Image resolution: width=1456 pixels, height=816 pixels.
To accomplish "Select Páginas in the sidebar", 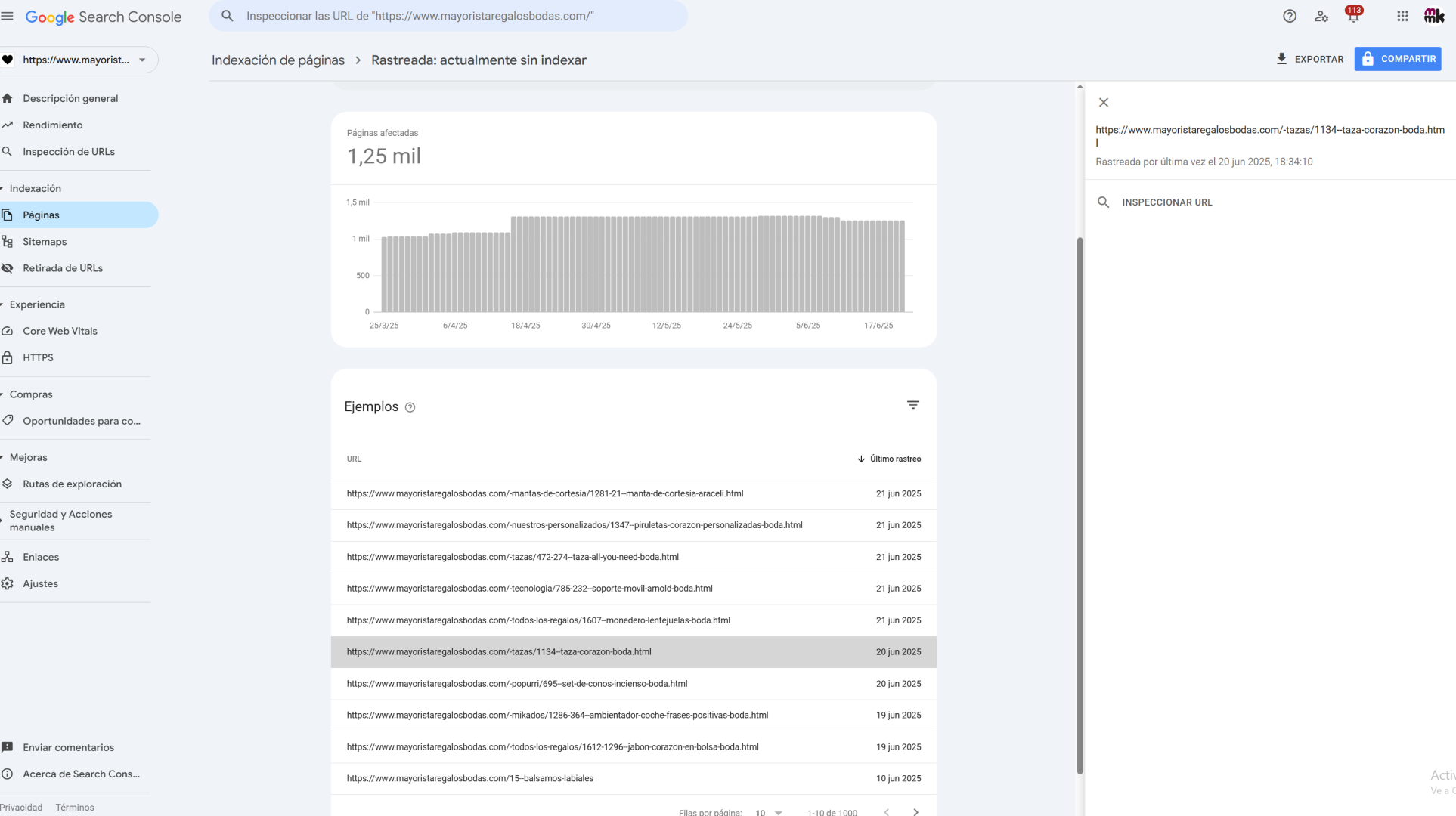I will pos(79,215).
